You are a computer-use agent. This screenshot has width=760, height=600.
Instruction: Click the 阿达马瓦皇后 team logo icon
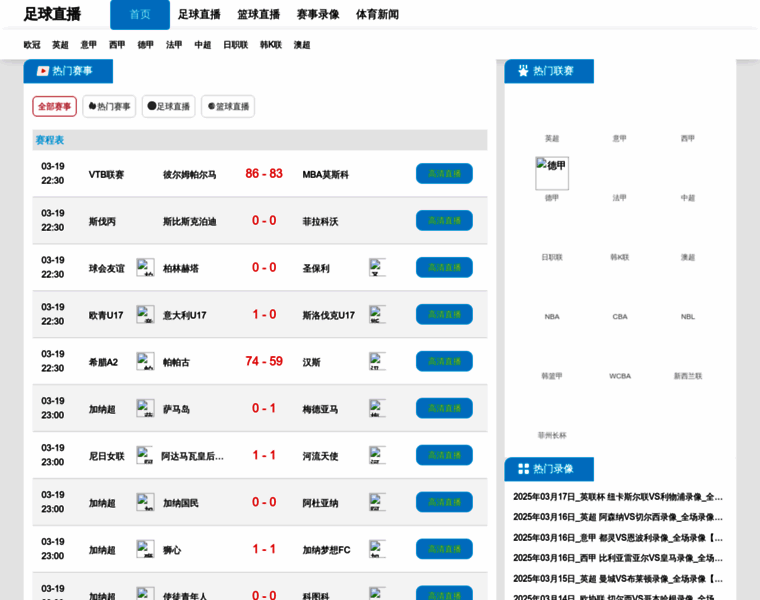(145, 456)
